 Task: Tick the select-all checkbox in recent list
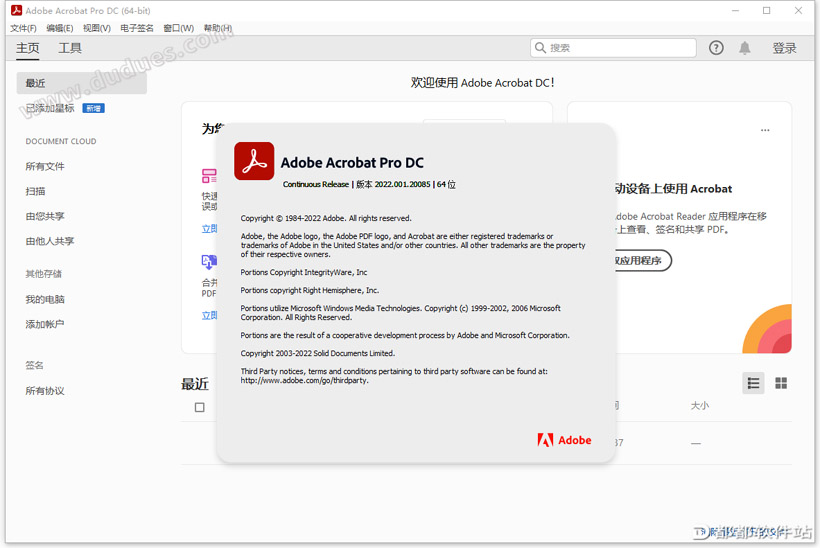(x=199, y=407)
